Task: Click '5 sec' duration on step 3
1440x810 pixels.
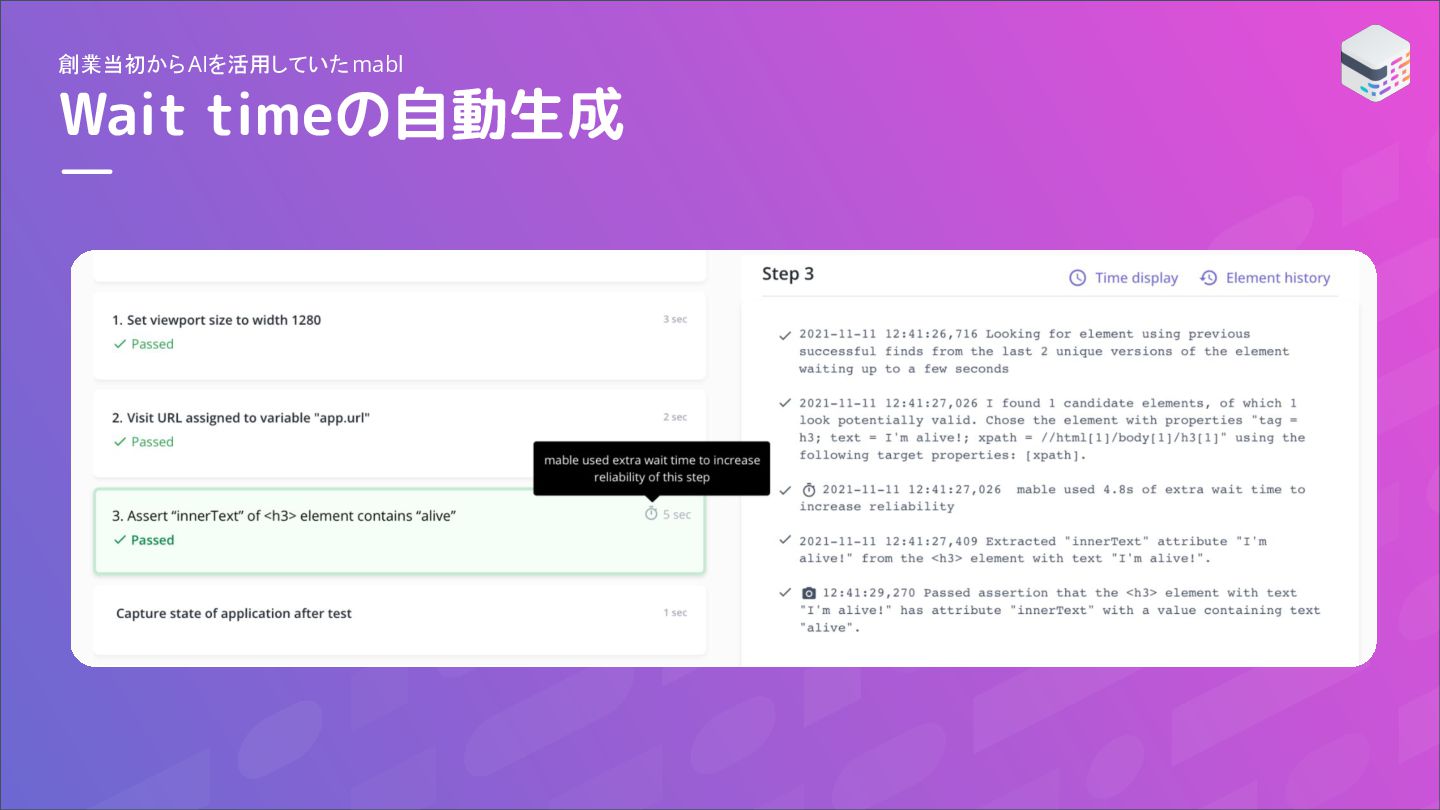Action: coord(677,515)
